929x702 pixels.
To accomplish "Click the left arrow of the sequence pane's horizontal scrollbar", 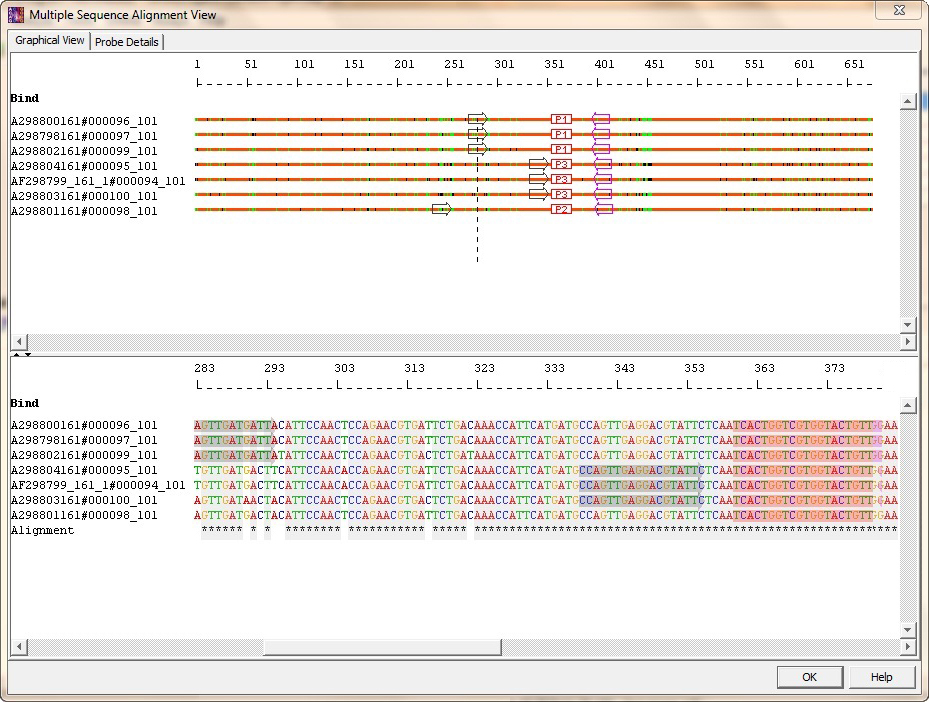I will 19,646.
